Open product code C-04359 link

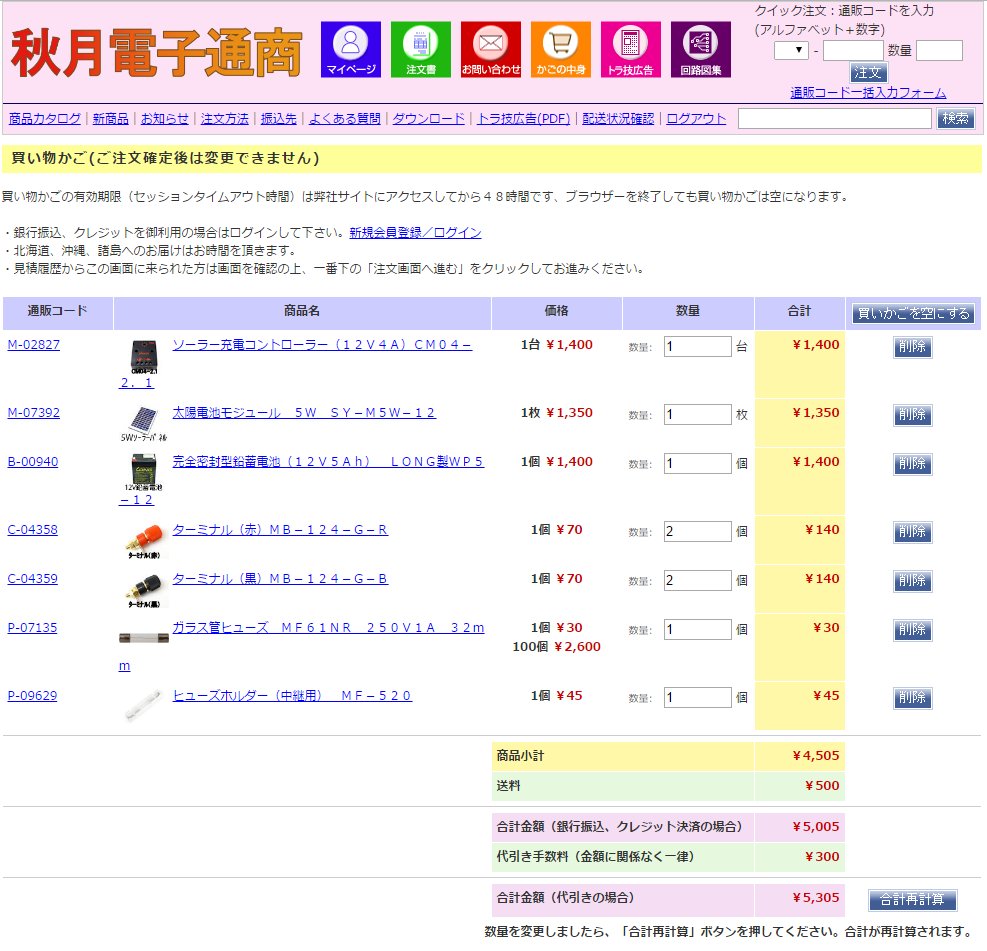pos(33,579)
